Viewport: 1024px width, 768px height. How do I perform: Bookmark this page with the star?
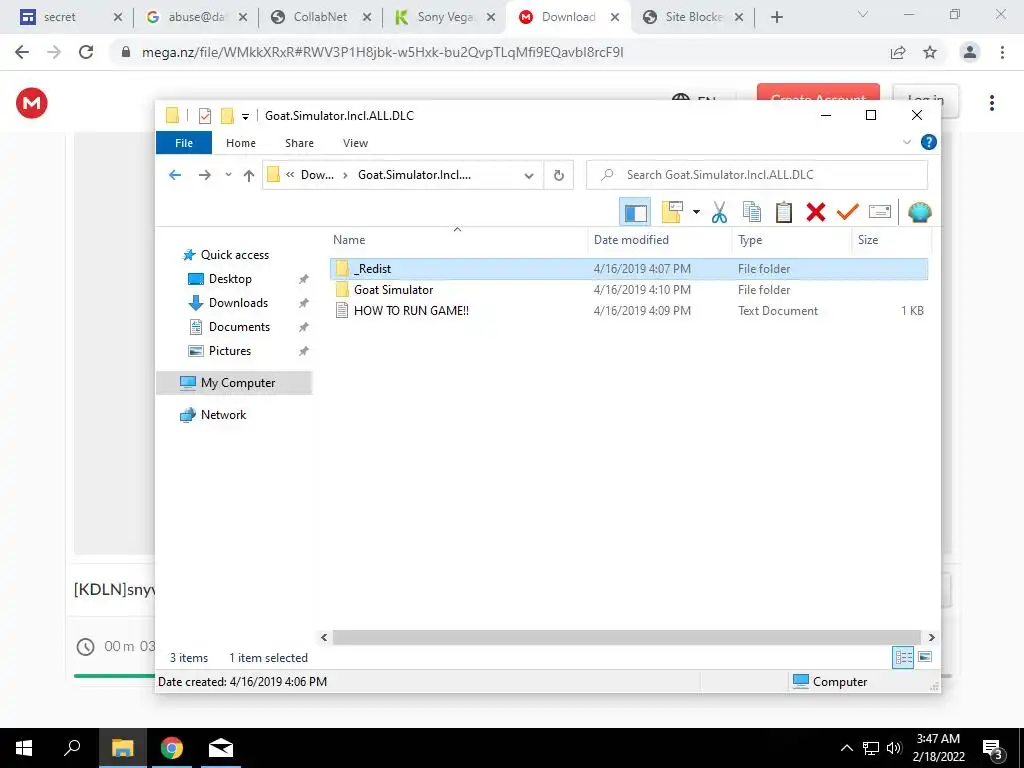[x=930, y=52]
